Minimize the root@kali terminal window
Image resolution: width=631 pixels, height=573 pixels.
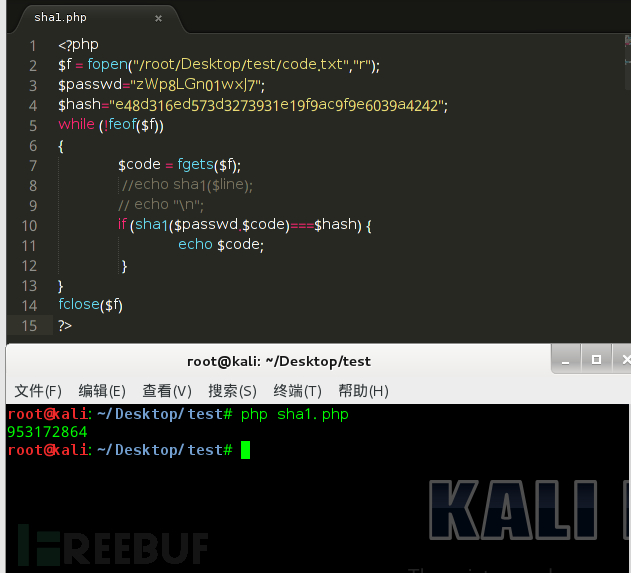pyautogui.click(x=565, y=359)
